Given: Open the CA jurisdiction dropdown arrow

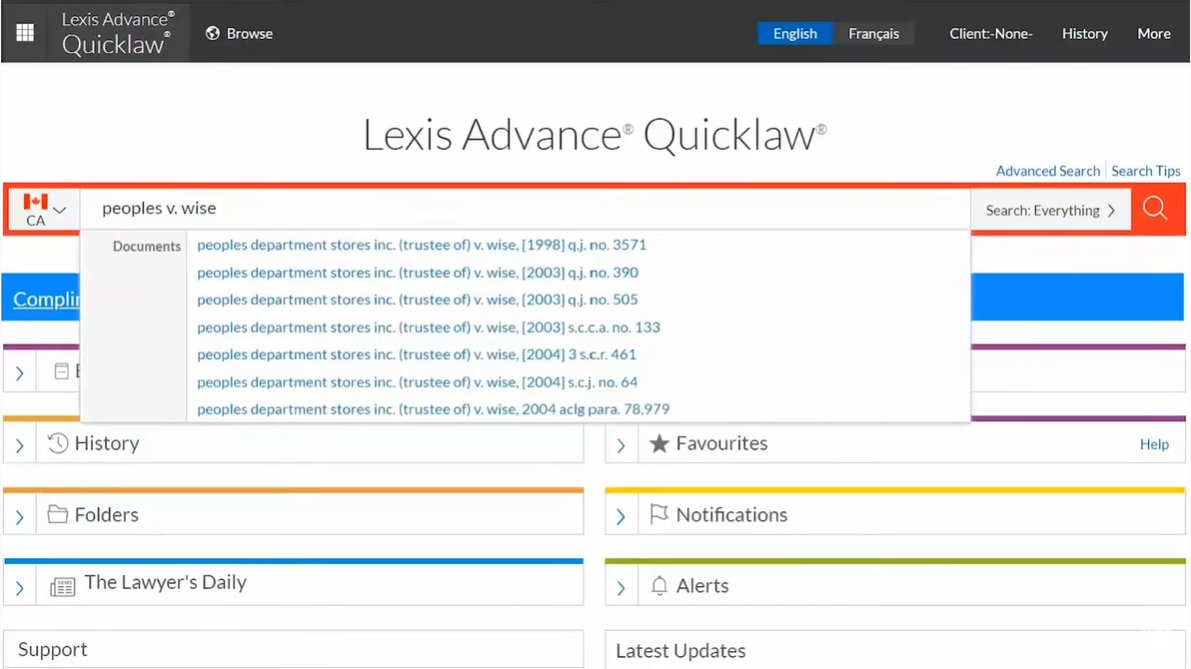Looking at the screenshot, I should 60,210.
